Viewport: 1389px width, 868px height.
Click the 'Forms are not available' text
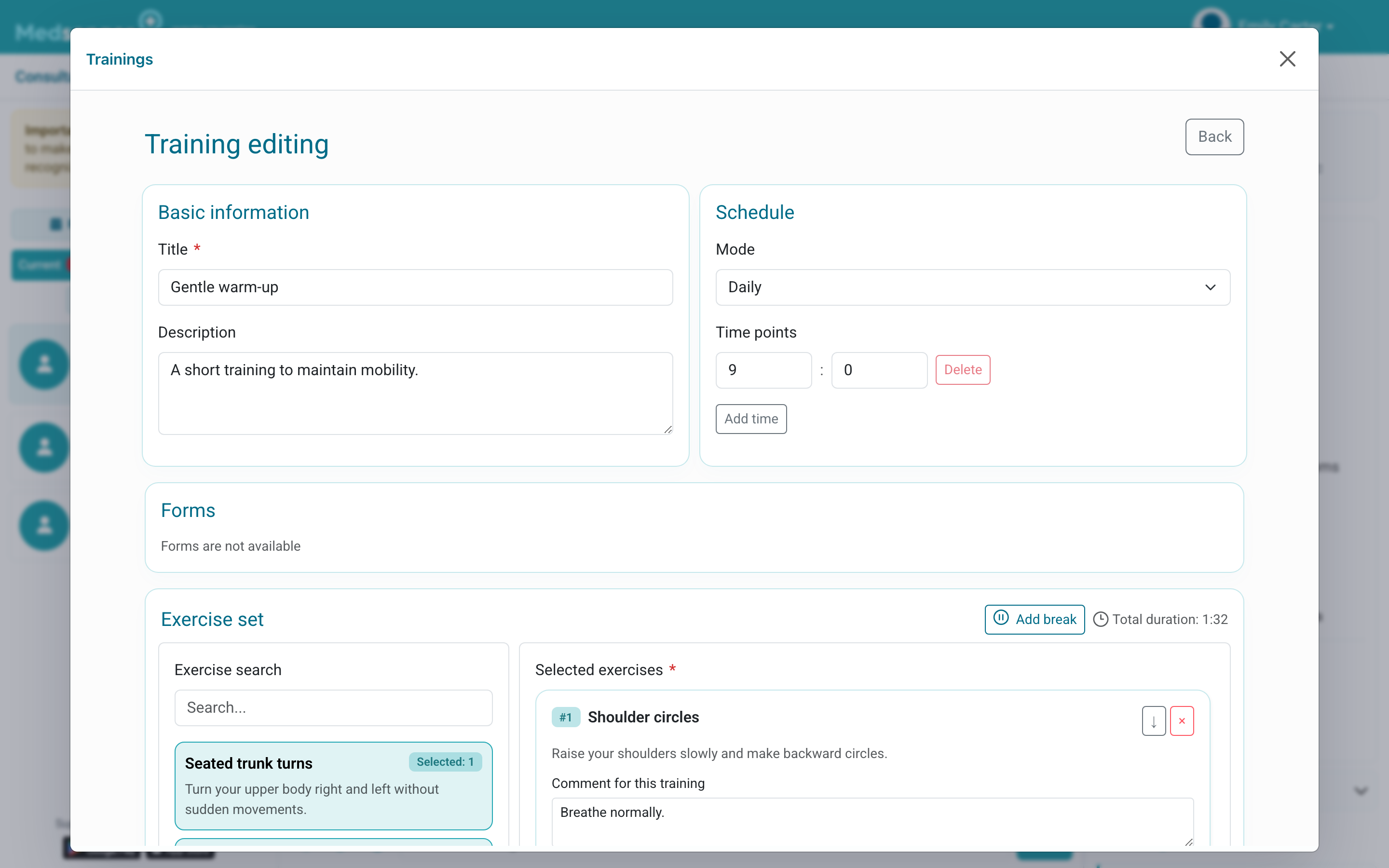click(231, 546)
